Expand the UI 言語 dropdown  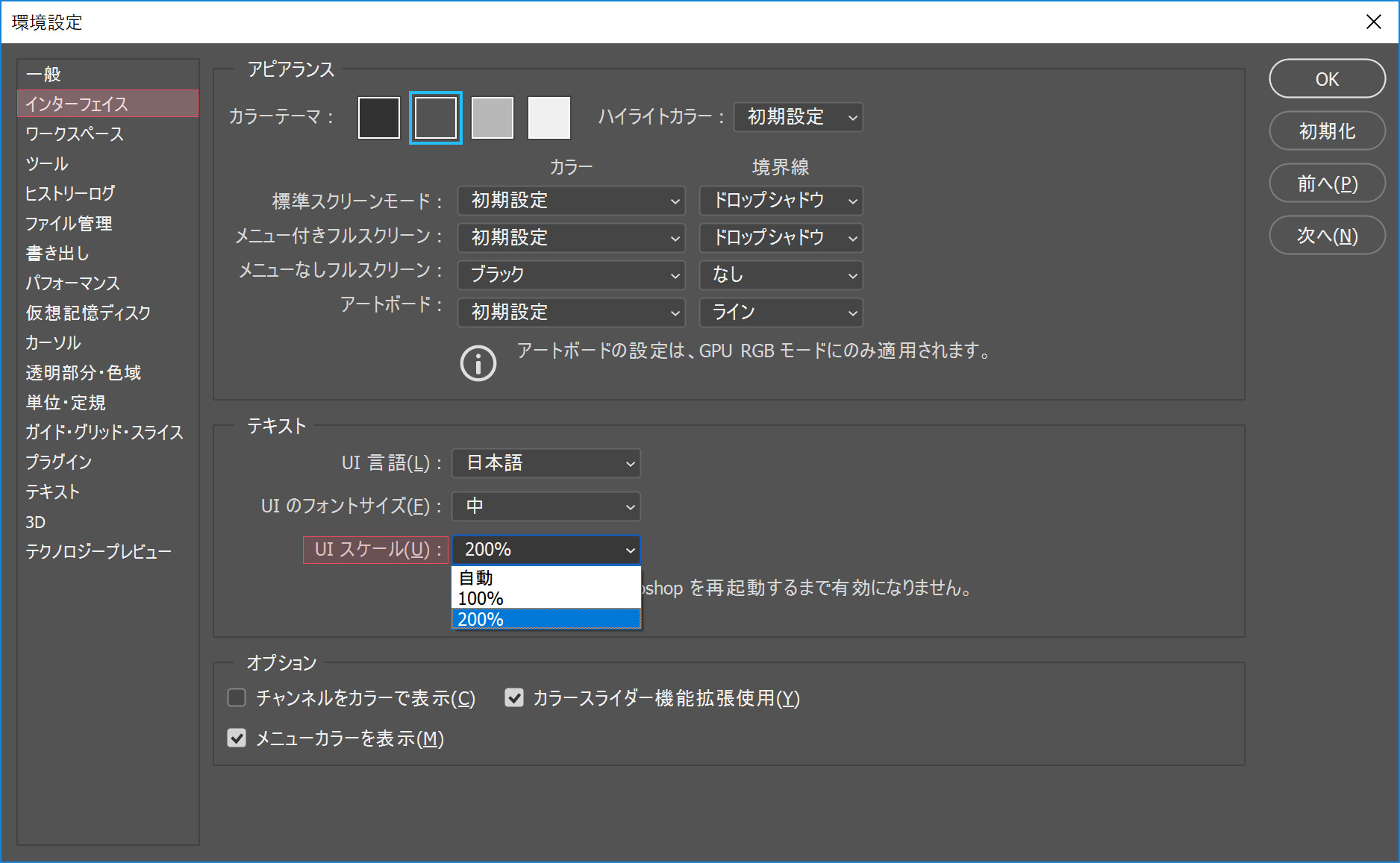pos(546,463)
